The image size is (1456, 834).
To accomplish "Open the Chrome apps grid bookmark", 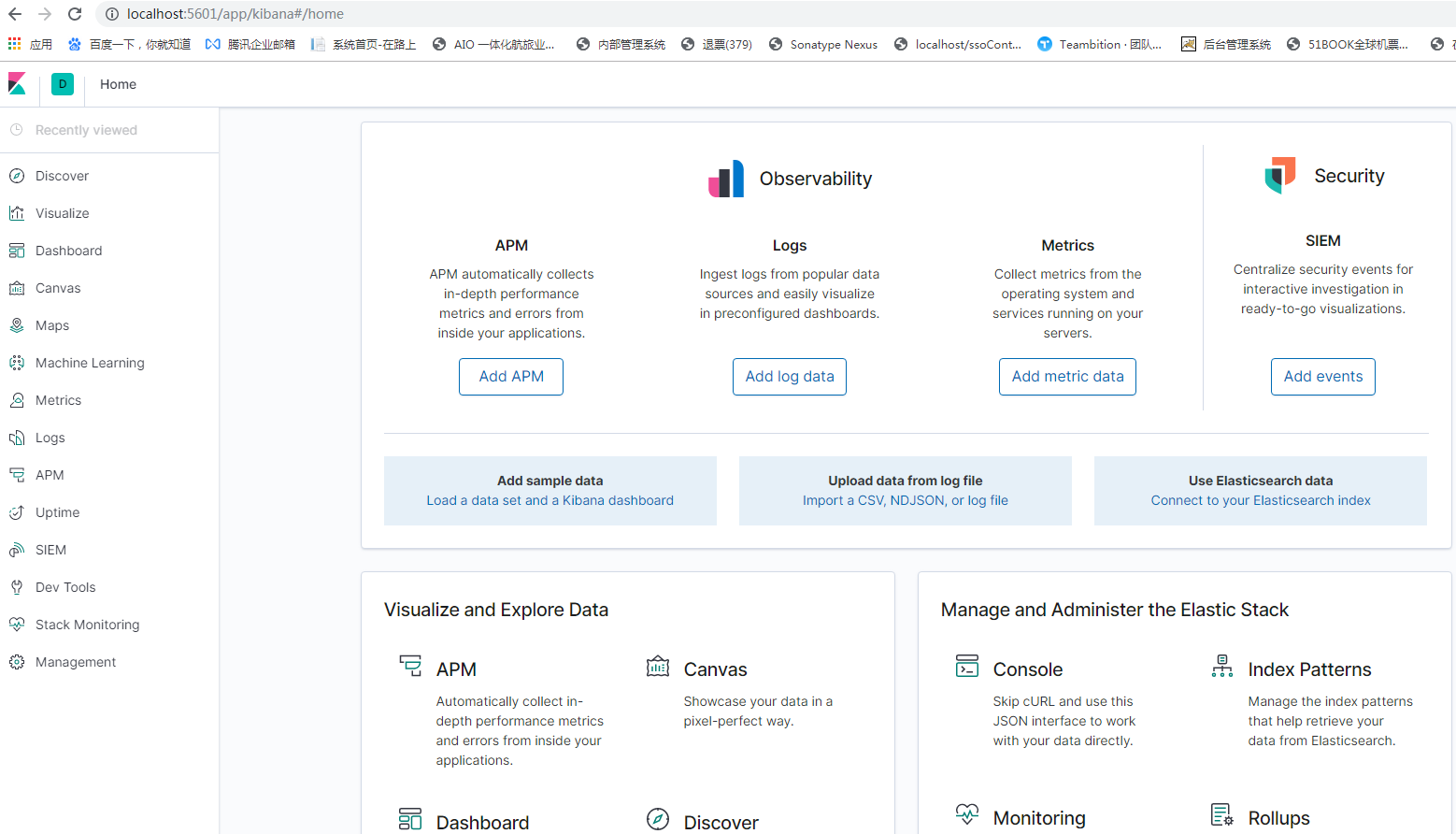I will pyautogui.click(x=14, y=44).
